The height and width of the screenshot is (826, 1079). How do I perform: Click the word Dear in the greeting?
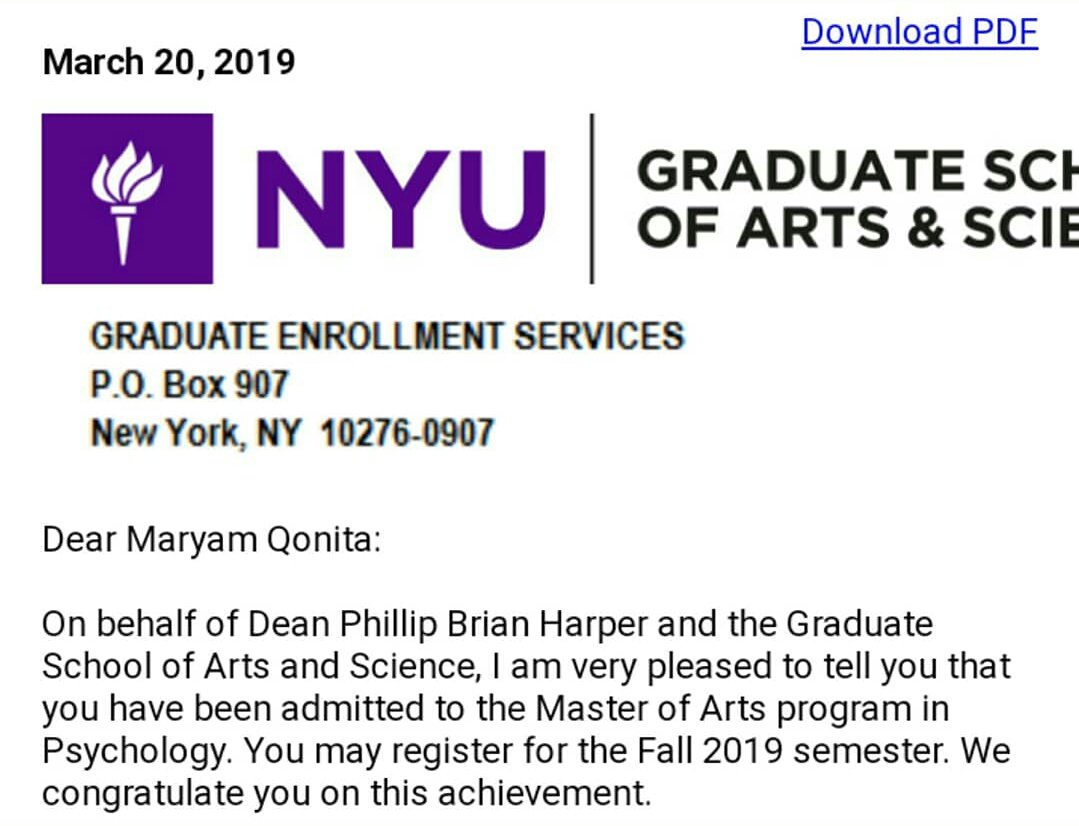point(78,541)
